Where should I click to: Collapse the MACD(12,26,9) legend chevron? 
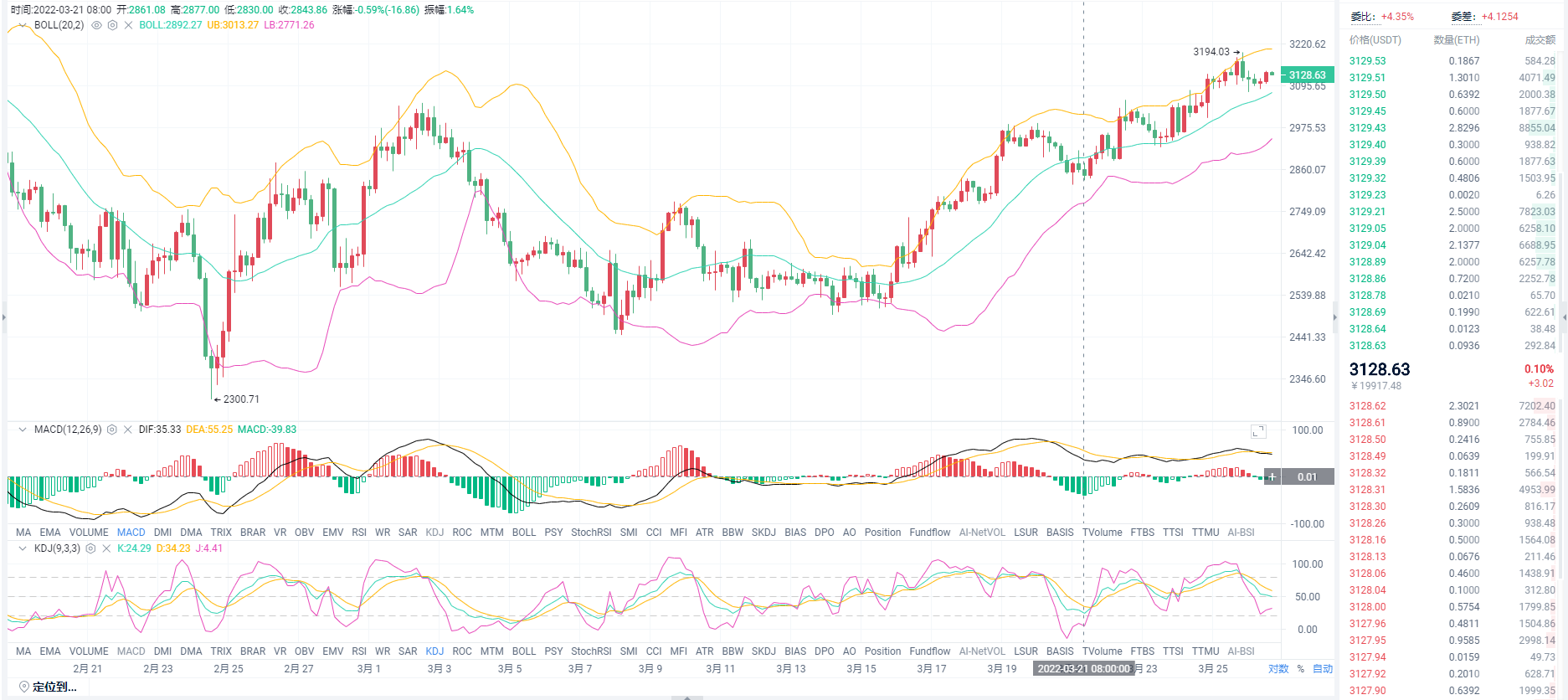(23, 430)
